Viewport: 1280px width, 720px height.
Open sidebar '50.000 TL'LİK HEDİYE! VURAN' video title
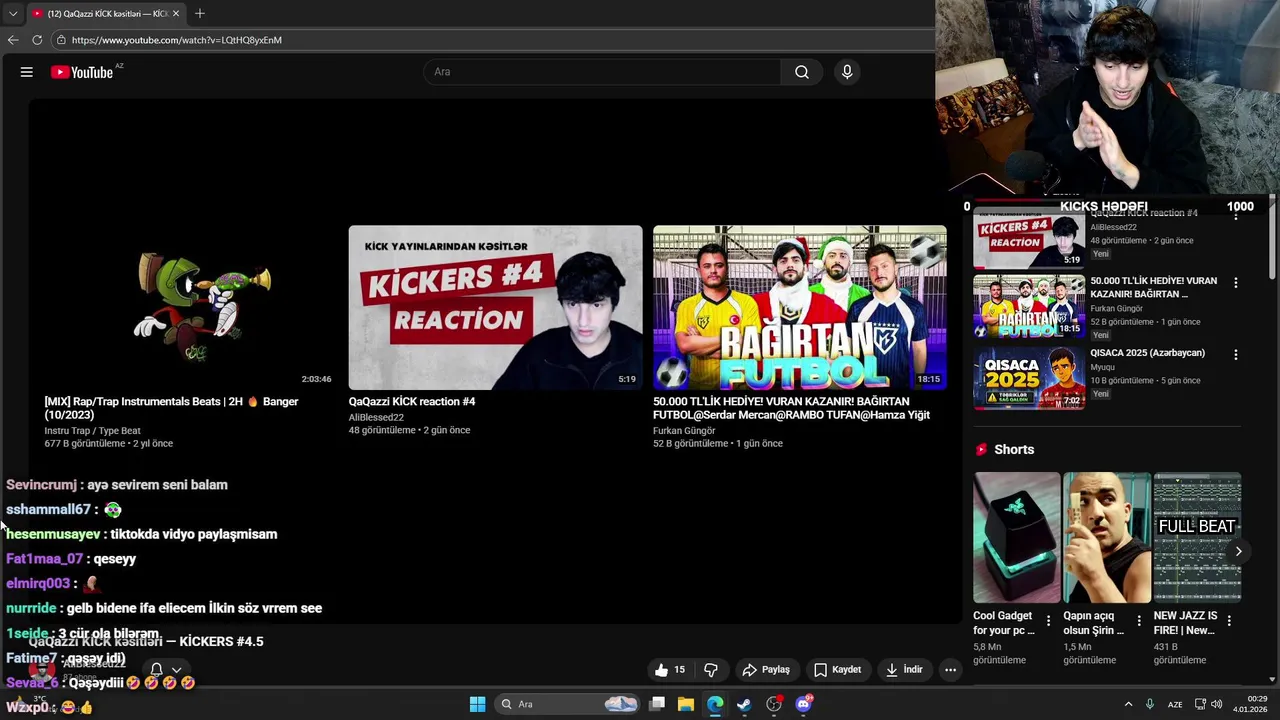[1154, 288]
